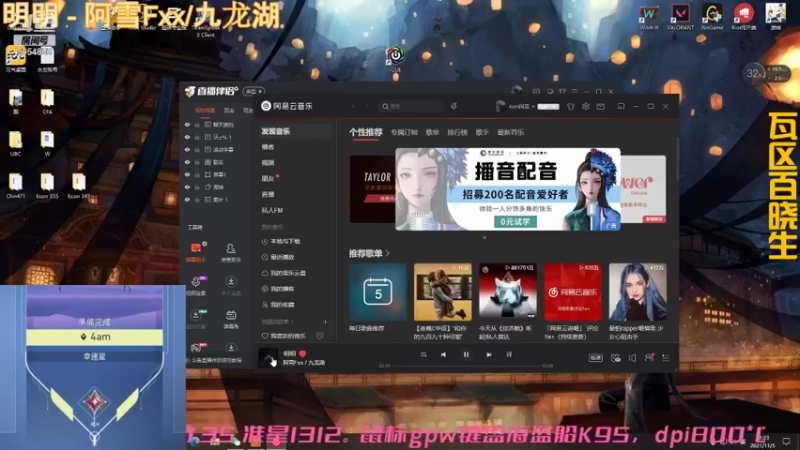Select the 专属定制 tab

(x=404, y=132)
